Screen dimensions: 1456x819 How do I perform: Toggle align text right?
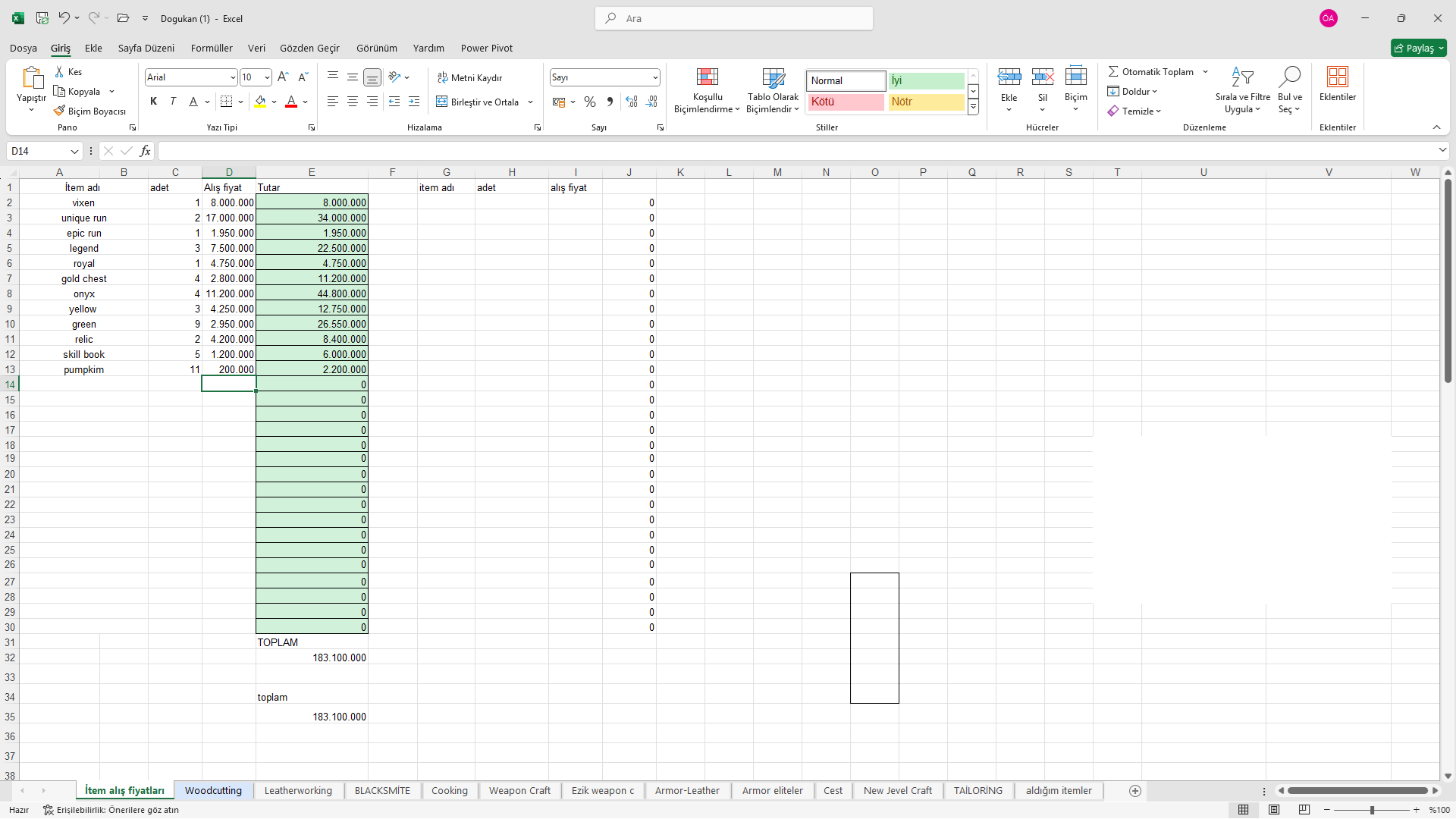(x=372, y=102)
